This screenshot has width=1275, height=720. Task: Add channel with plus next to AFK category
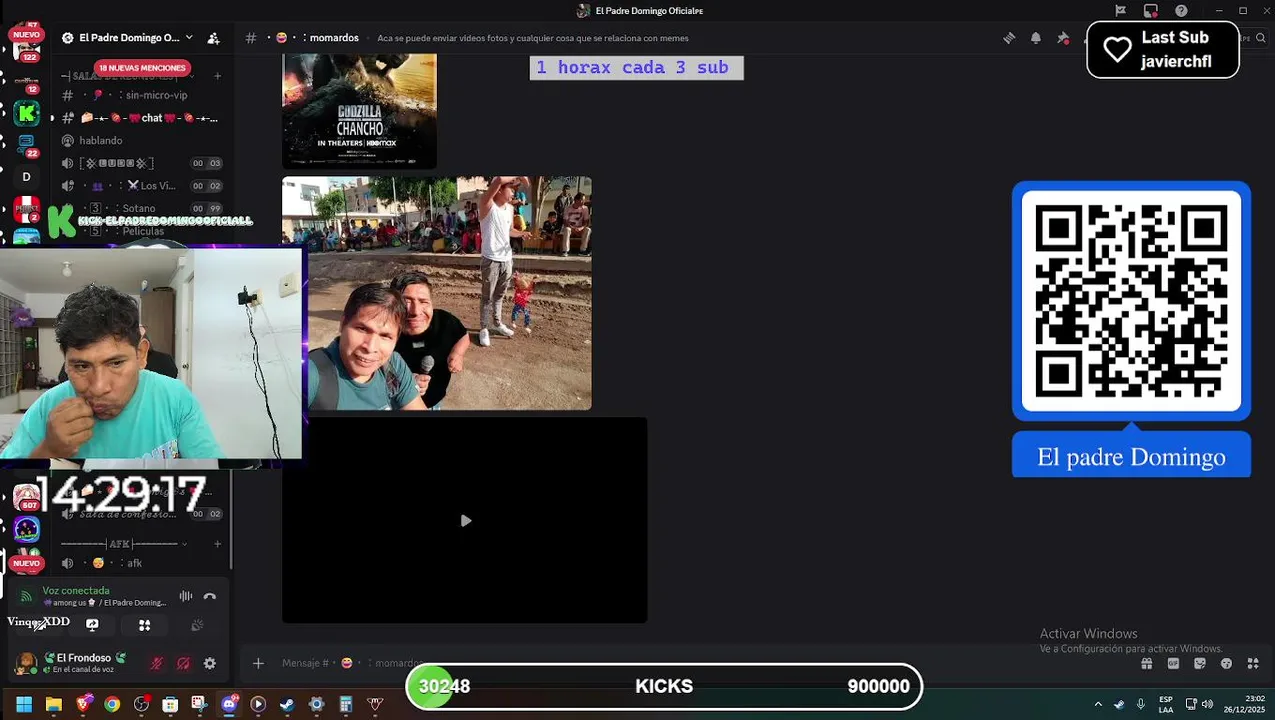218,544
